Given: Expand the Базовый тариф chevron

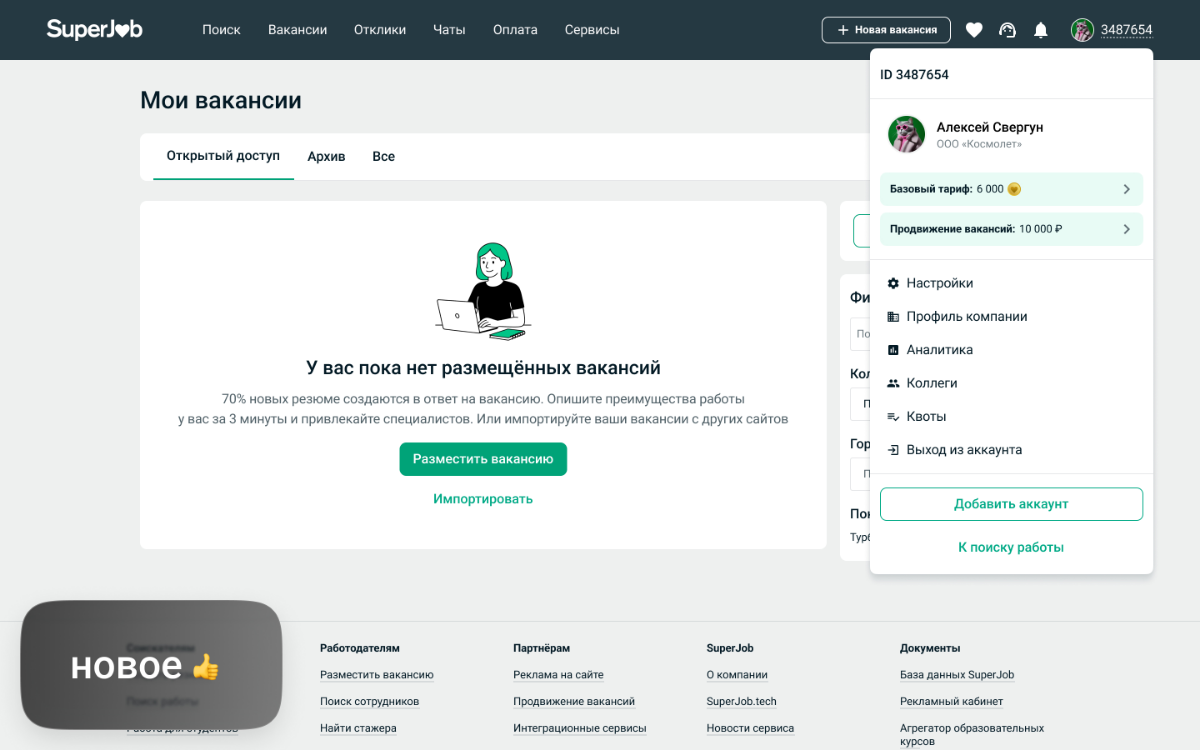Looking at the screenshot, I should point(1126,189).
